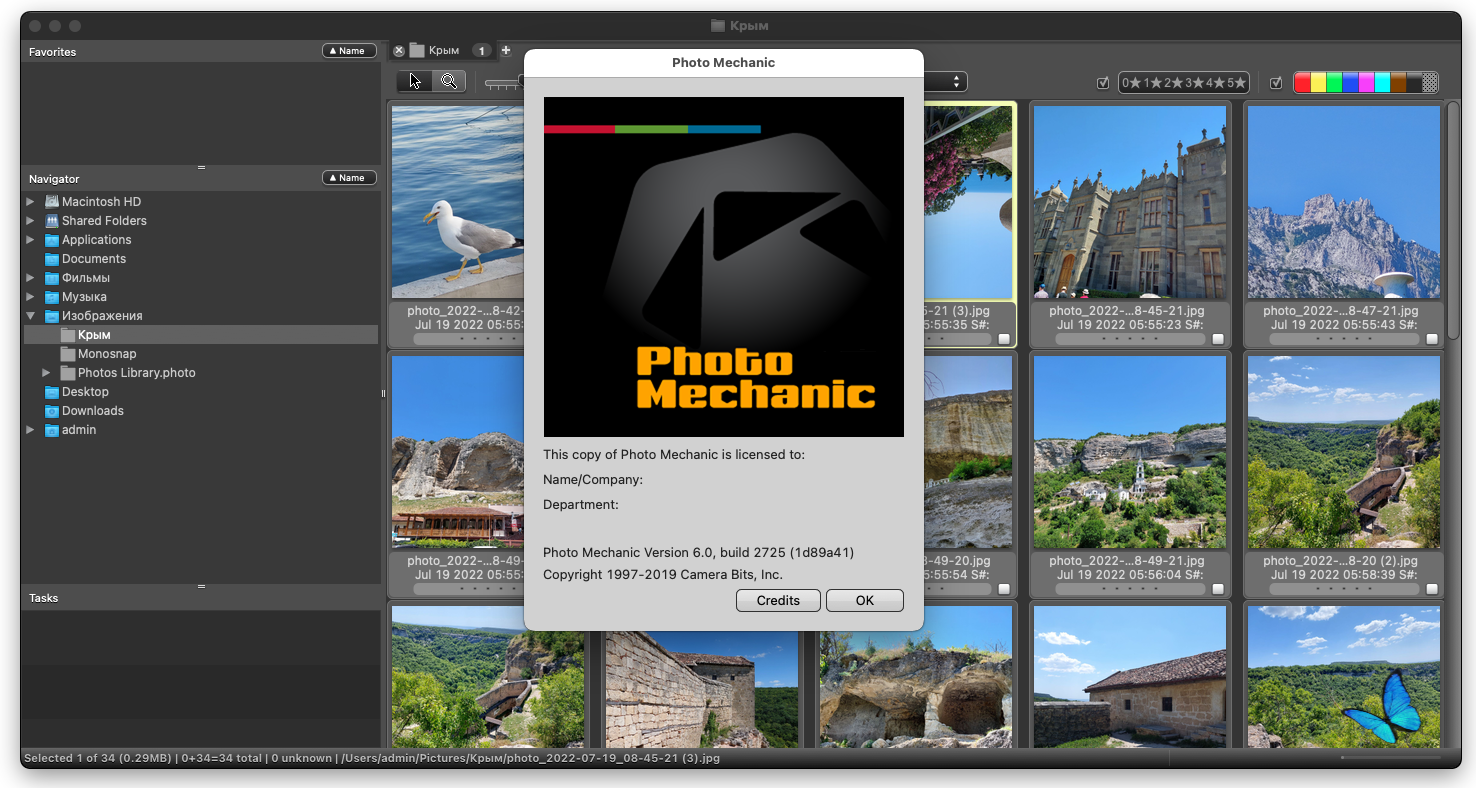Collapse the Изображения folder node
The height and width of the screenshot is (788, 1476).
pos(31,316)
